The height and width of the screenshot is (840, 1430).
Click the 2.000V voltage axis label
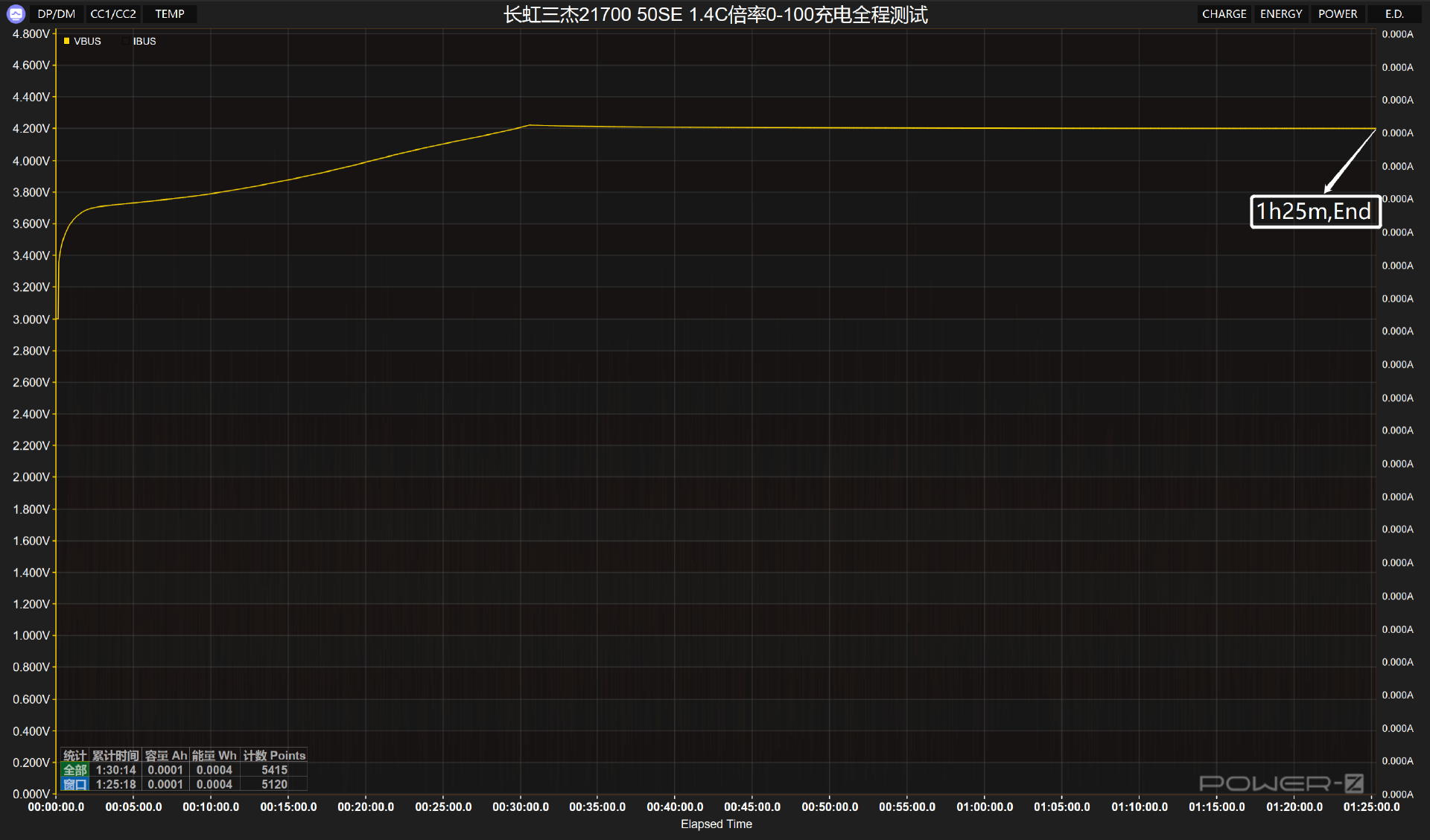pyautogui.click(x=31, y=477)
